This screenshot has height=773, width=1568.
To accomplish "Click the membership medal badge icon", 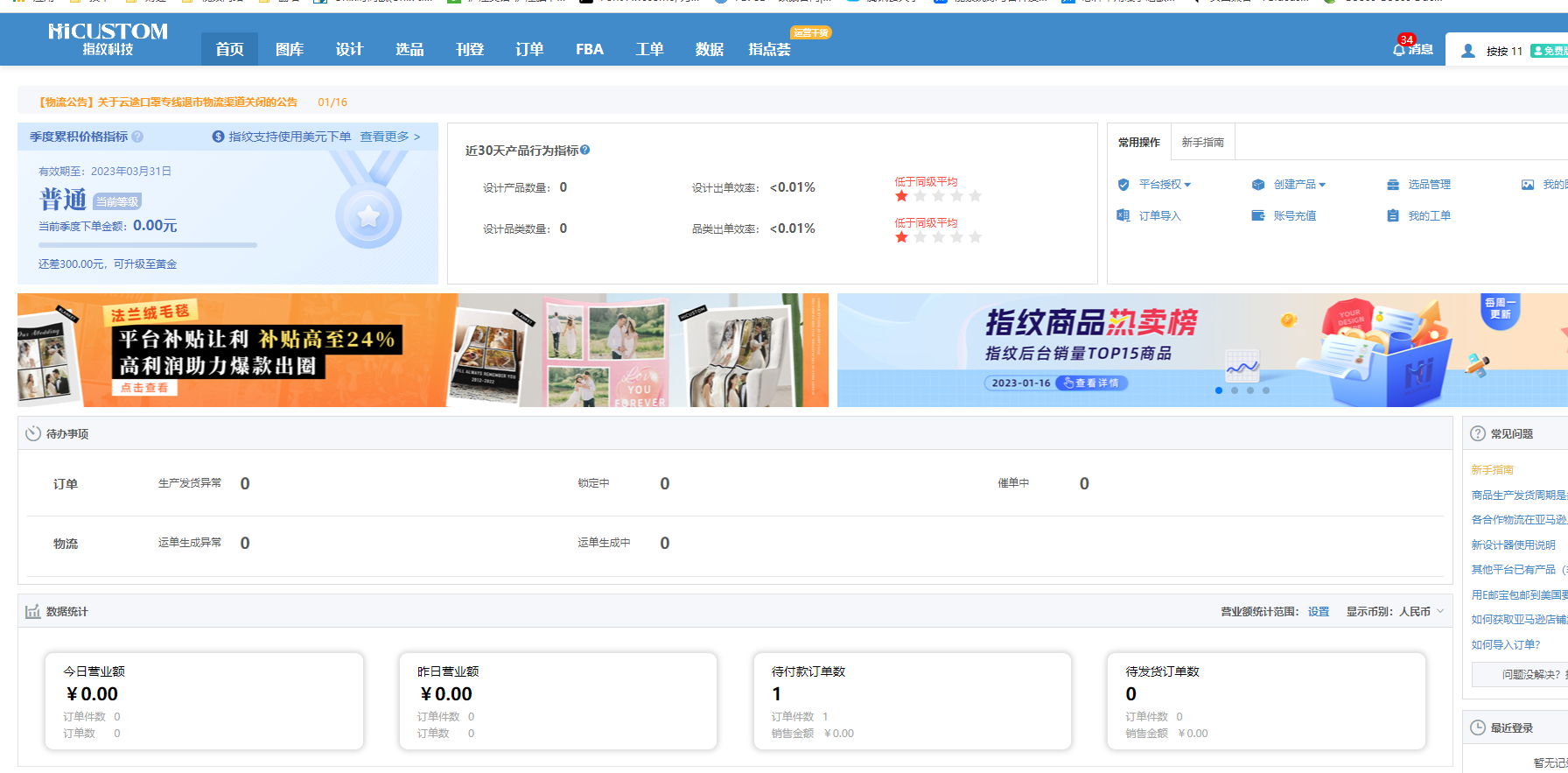I will coord(369,200).
